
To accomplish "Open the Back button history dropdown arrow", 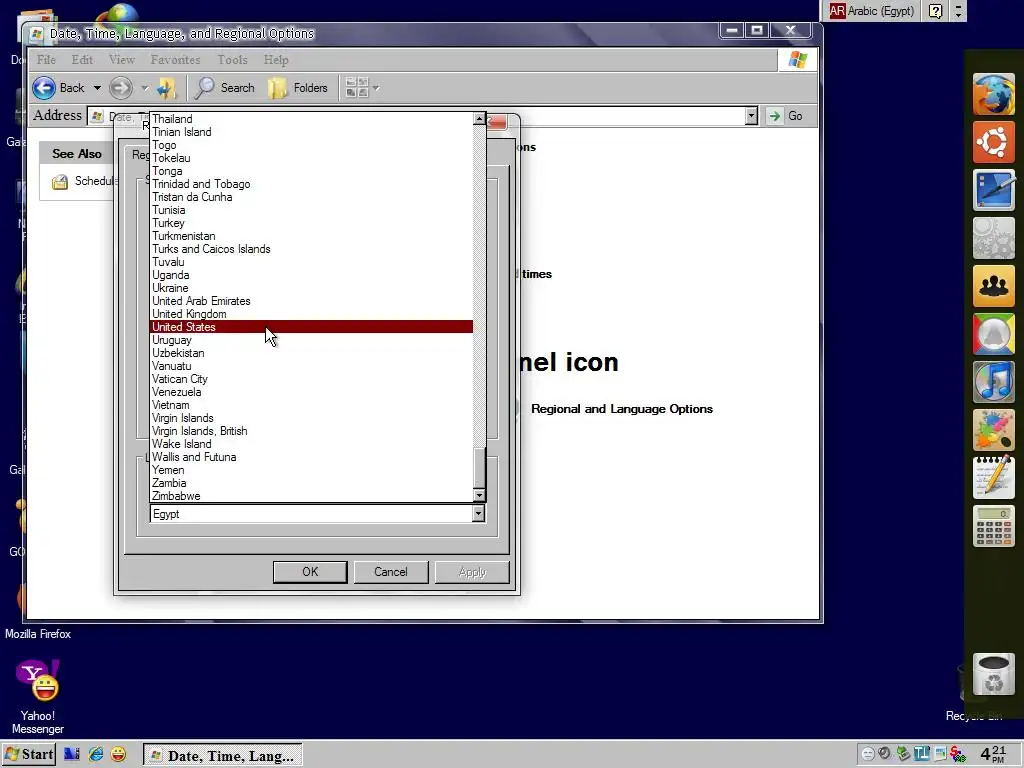I will point(97,88).
